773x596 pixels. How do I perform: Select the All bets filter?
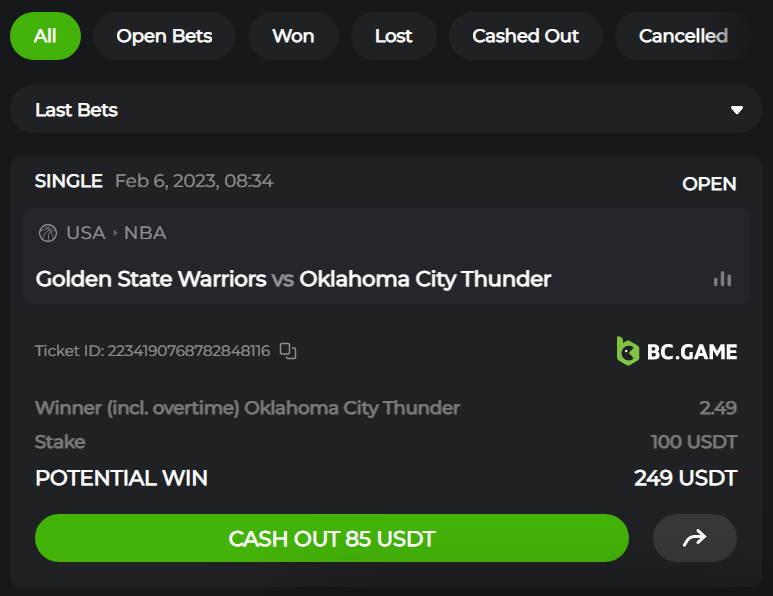point(45,36)
